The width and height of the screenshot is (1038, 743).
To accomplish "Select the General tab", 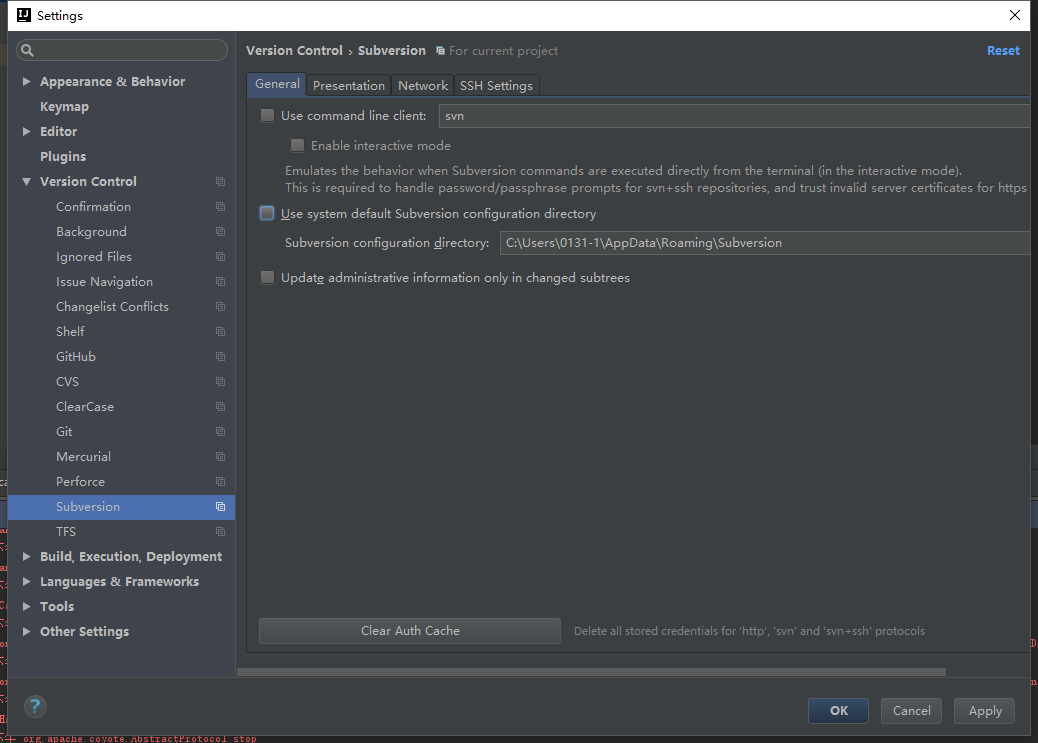I will (x=277, y=85).
